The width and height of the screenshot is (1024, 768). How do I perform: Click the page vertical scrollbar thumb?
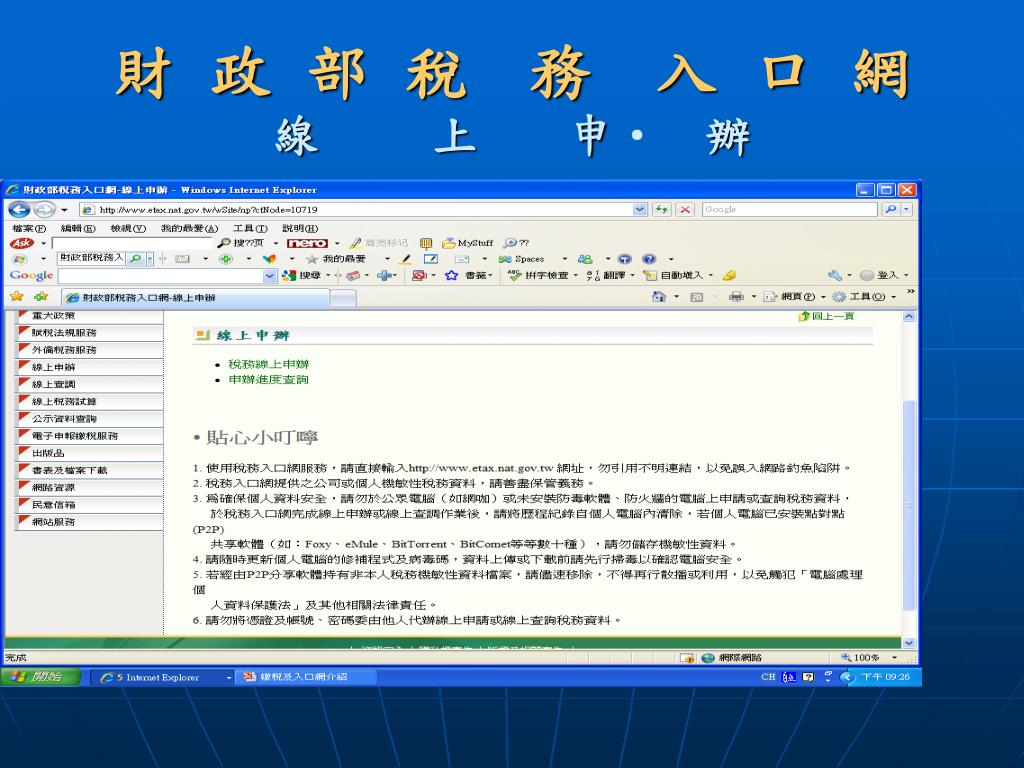pos(908,506)
